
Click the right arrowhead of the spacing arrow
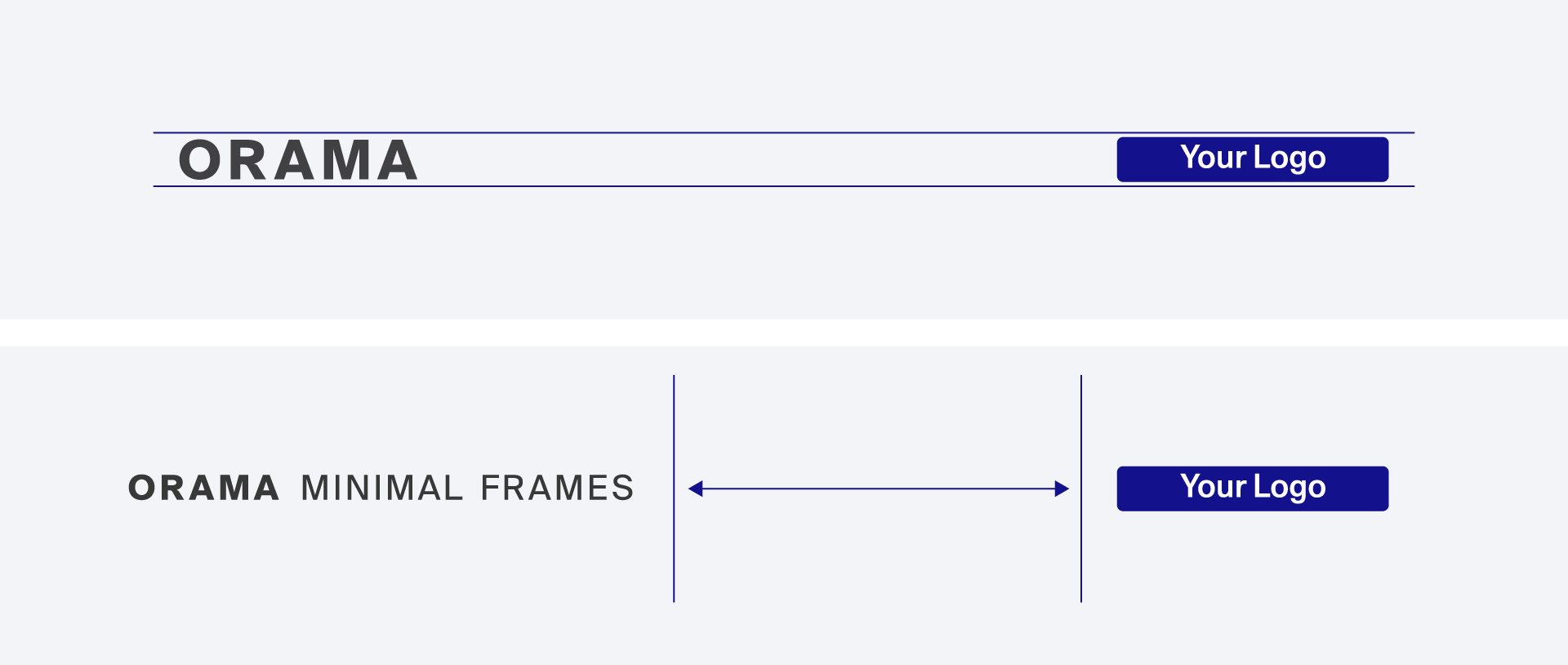1061,489
